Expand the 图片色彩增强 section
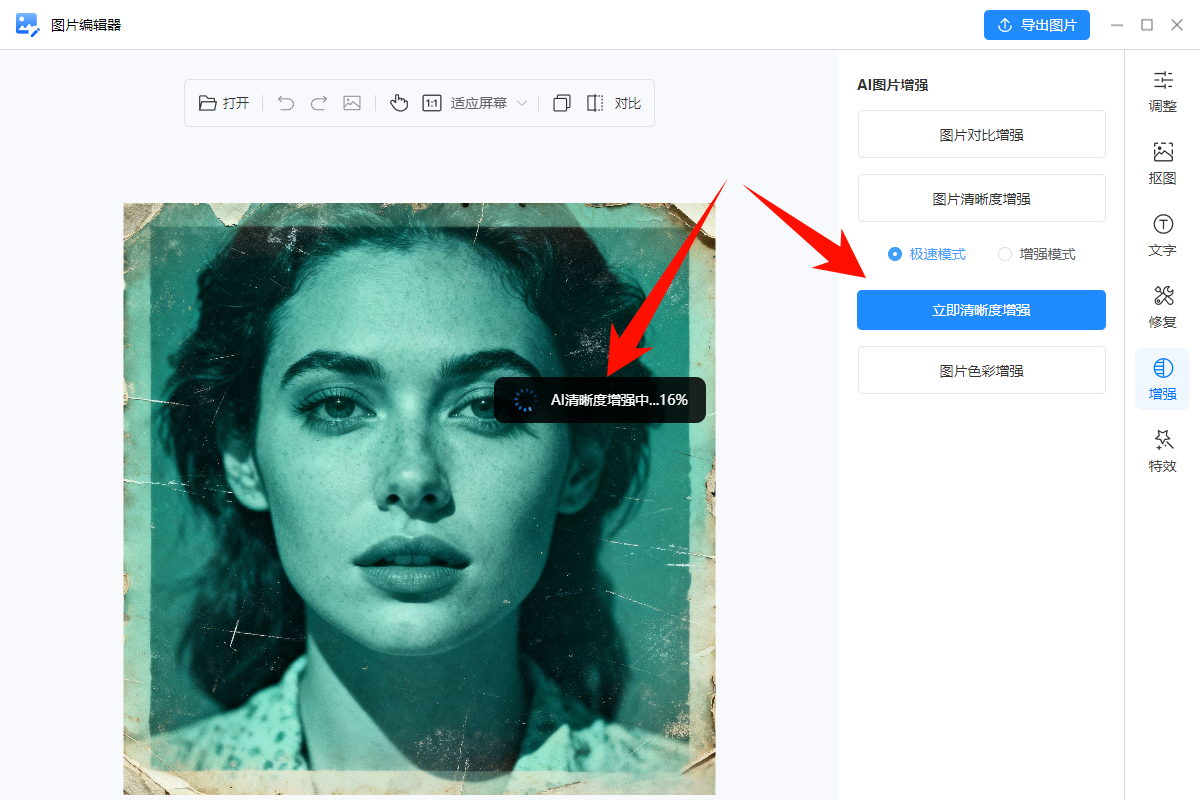This screenshot has width=1200, height=800. (981, 371)
